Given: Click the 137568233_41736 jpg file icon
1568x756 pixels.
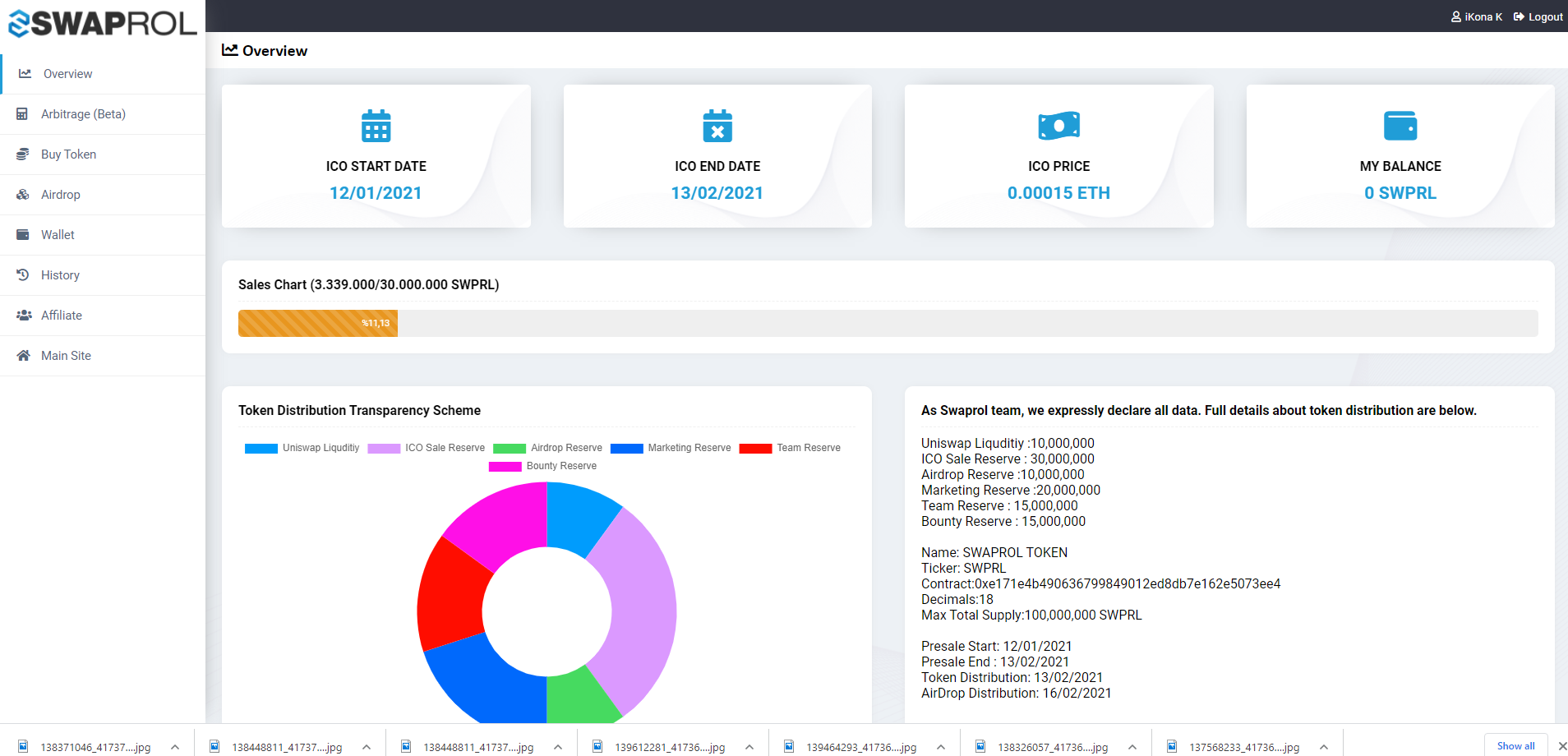Looking at the screenshot, I should click(x=1172, y=746).
